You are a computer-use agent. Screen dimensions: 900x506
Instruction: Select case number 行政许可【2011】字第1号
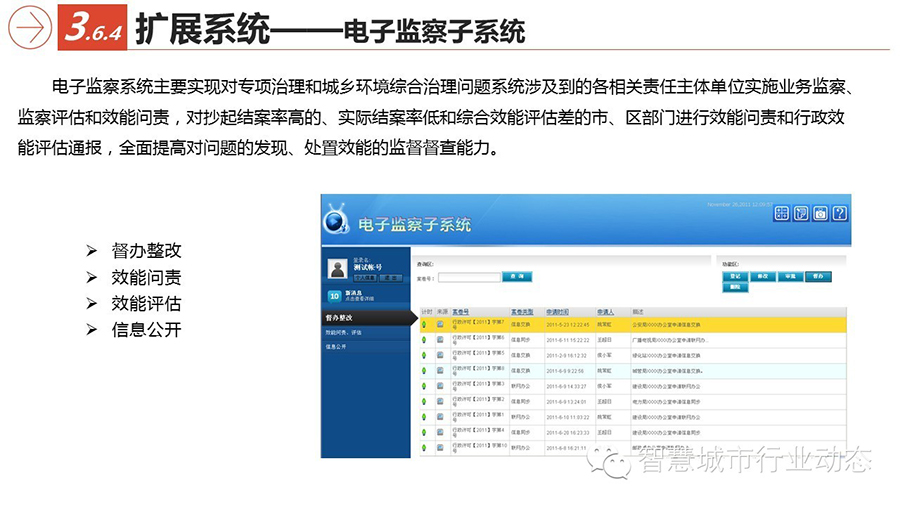coord(478,417)
